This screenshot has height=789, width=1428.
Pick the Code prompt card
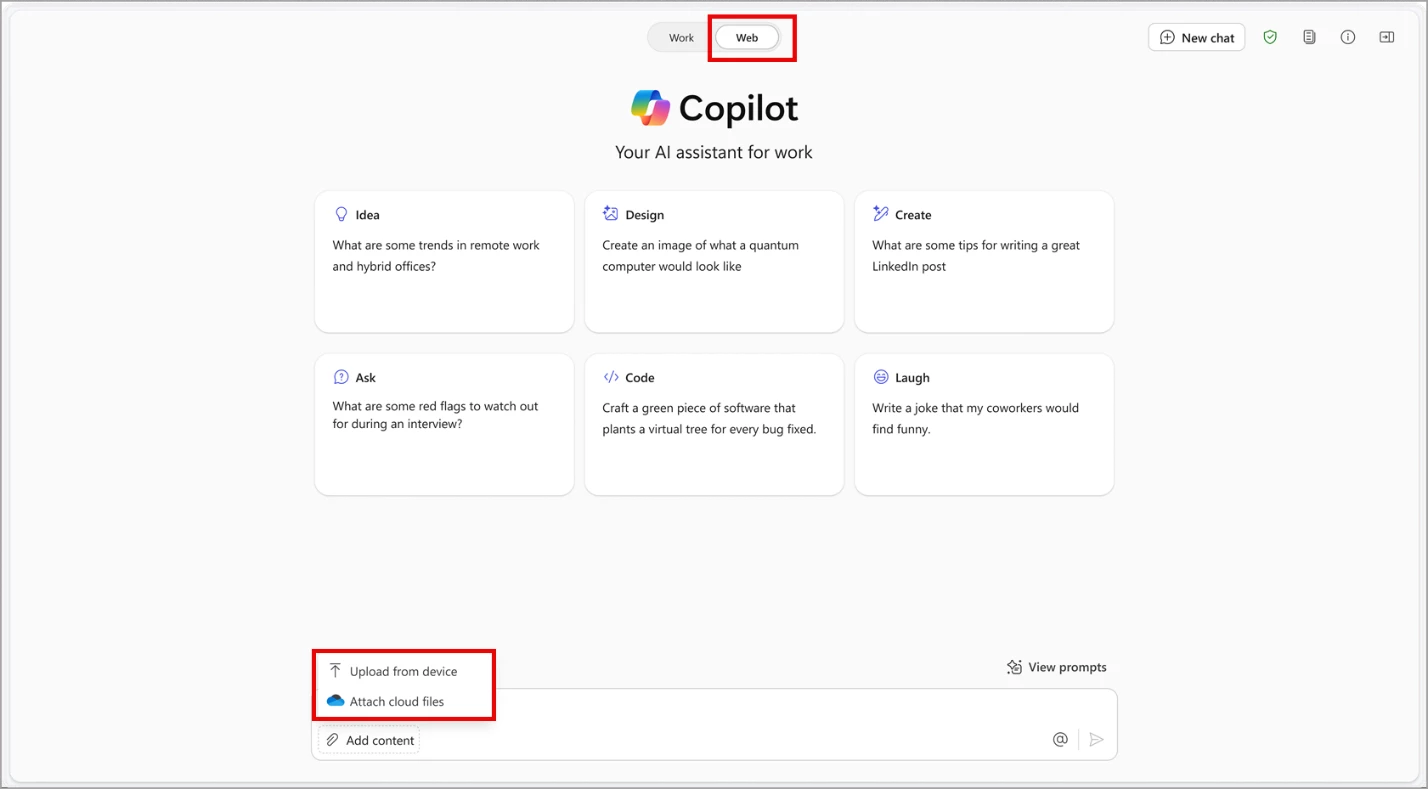[714, 424]
